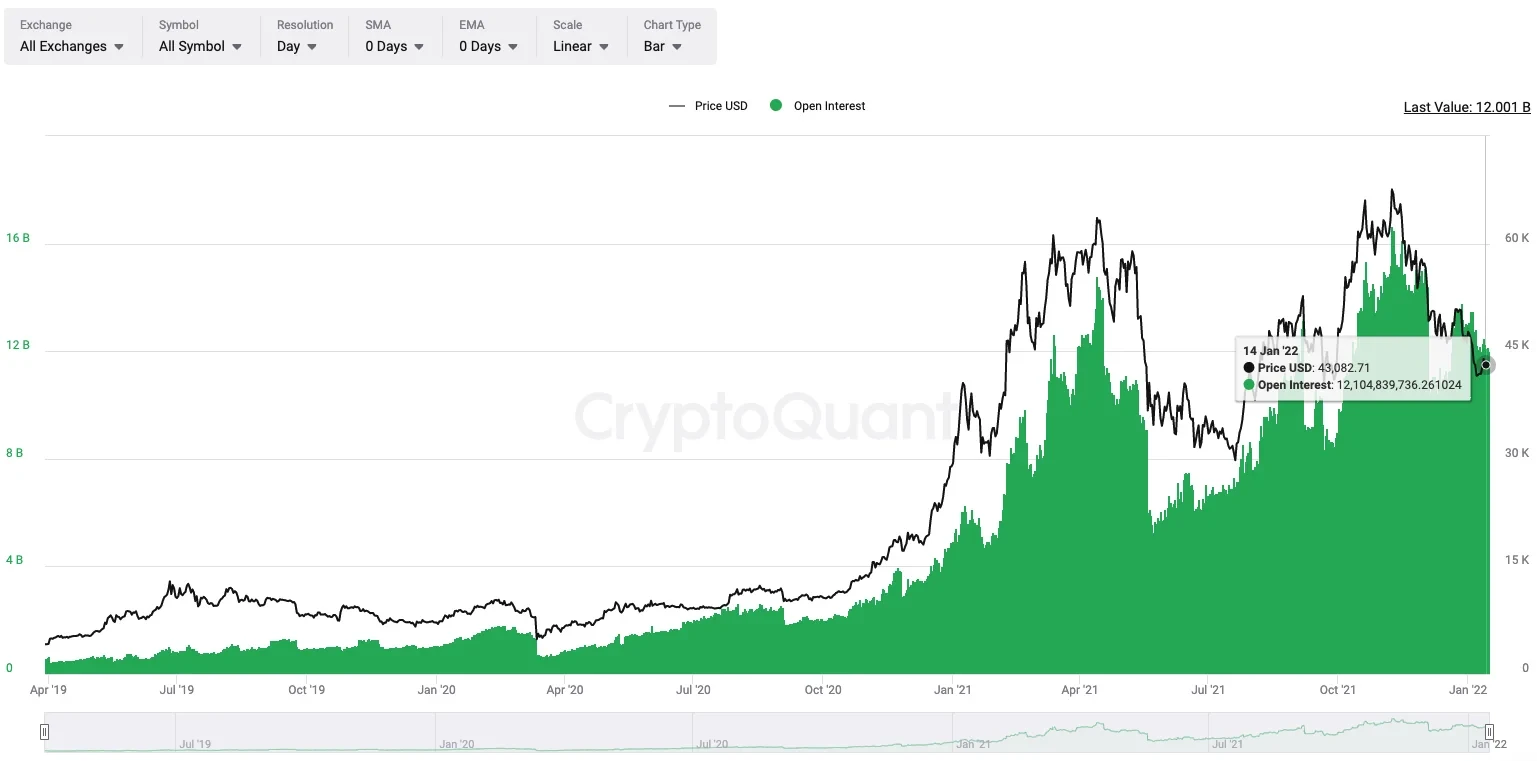Click the green Open Interest dot in tooltip

coord(1249,385)
